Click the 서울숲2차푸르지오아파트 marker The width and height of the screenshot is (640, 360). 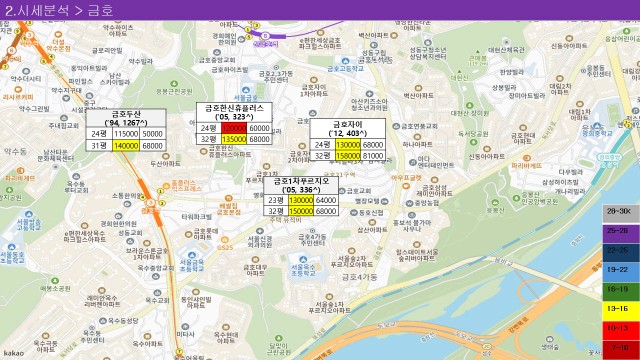pos(351,251)
